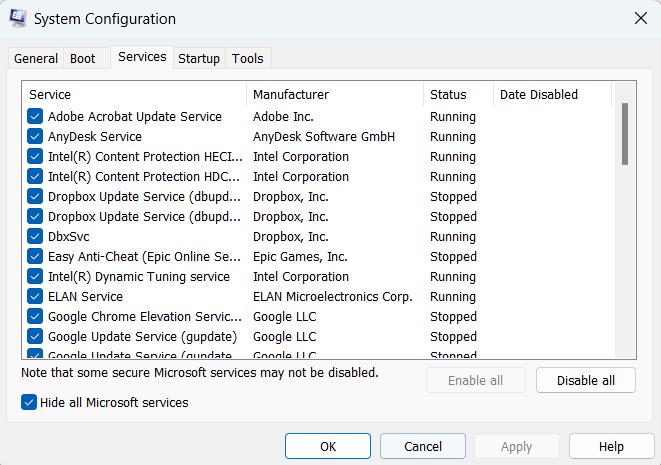Screen dimensions: 661x465
Task: Sort by the Service column header
Action: click(134, 94)
